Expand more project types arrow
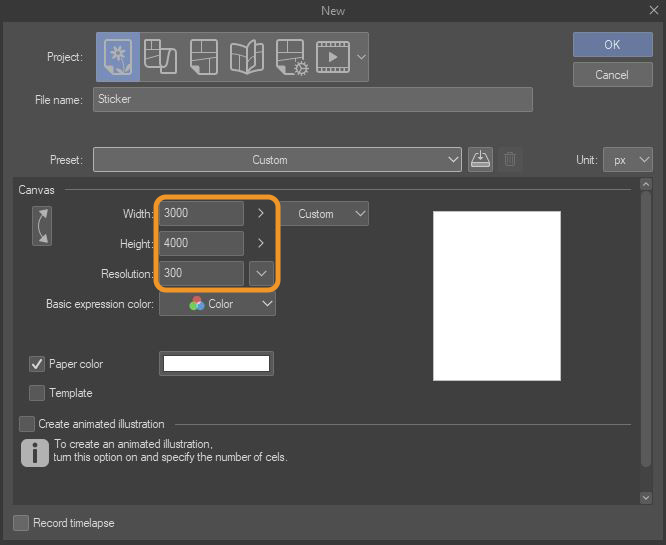Viewport: 666px width, 545px height. pyautogui.click(x=361, y=57)
